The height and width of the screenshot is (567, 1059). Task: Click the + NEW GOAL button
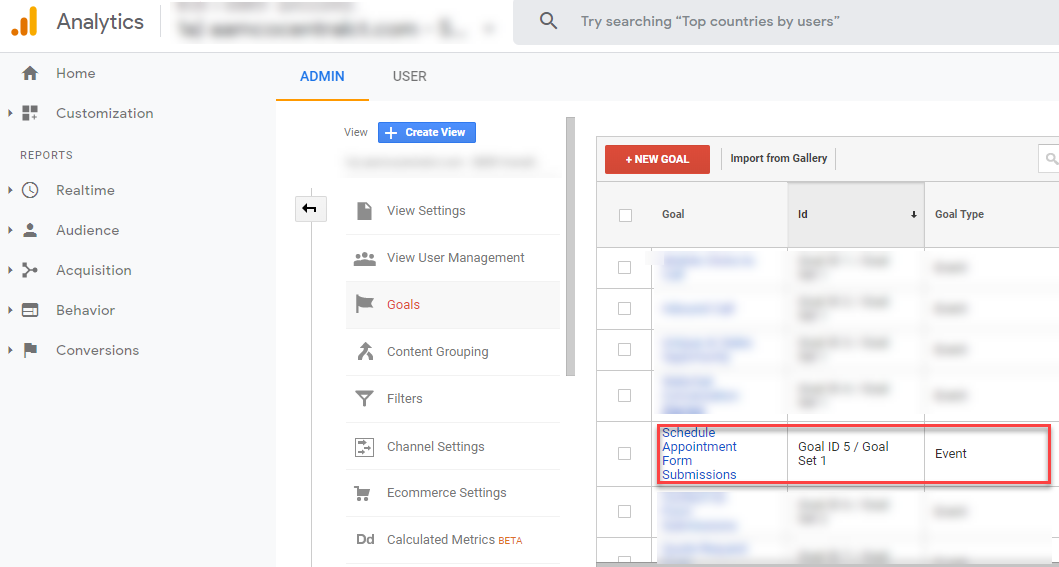pyautogui.click(x=657, y=159)
